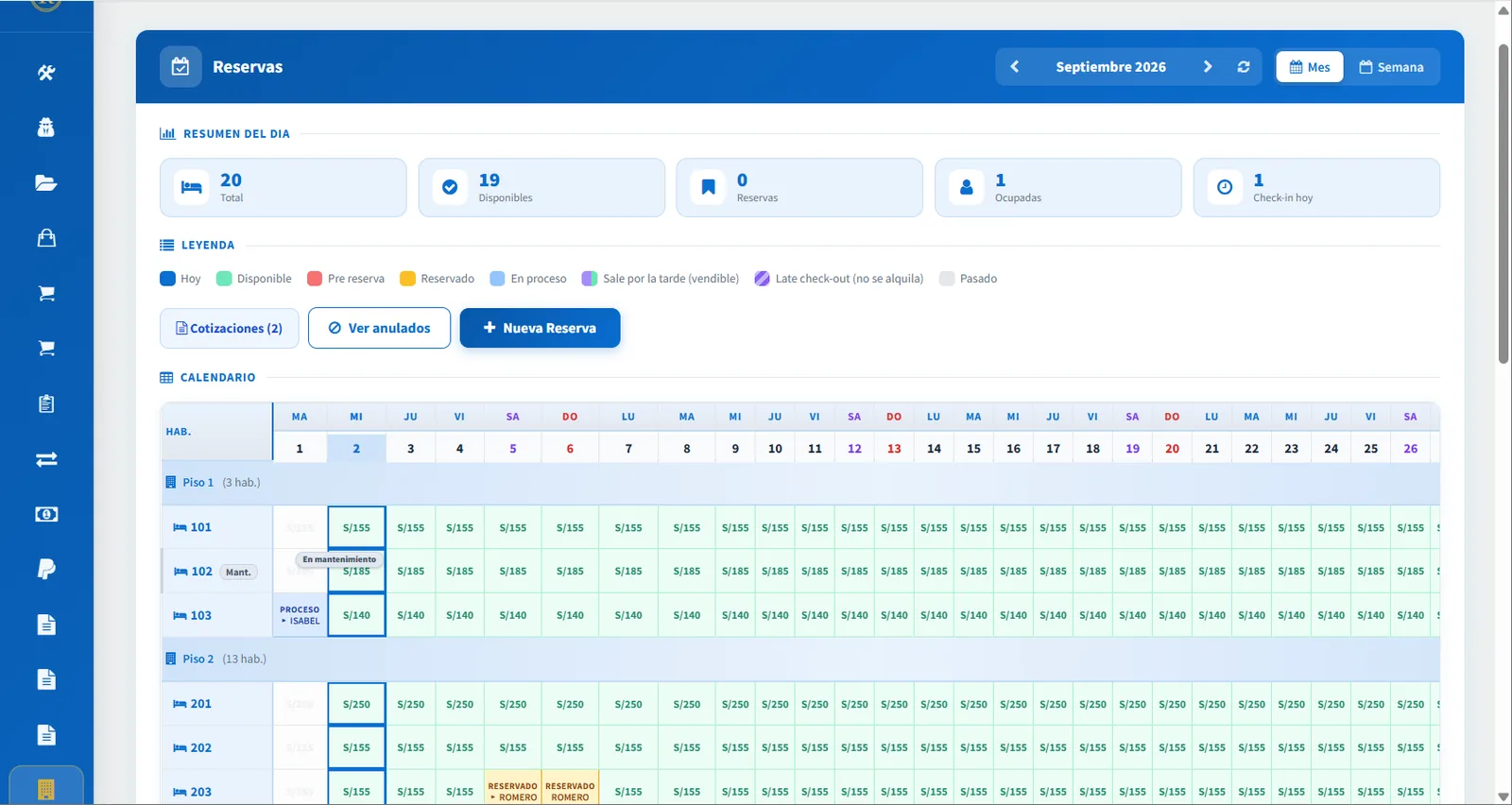Viewport: 1512px width, 805px height.
Task: Click the spy user sidebar icon
Action: tap(45, 128)
